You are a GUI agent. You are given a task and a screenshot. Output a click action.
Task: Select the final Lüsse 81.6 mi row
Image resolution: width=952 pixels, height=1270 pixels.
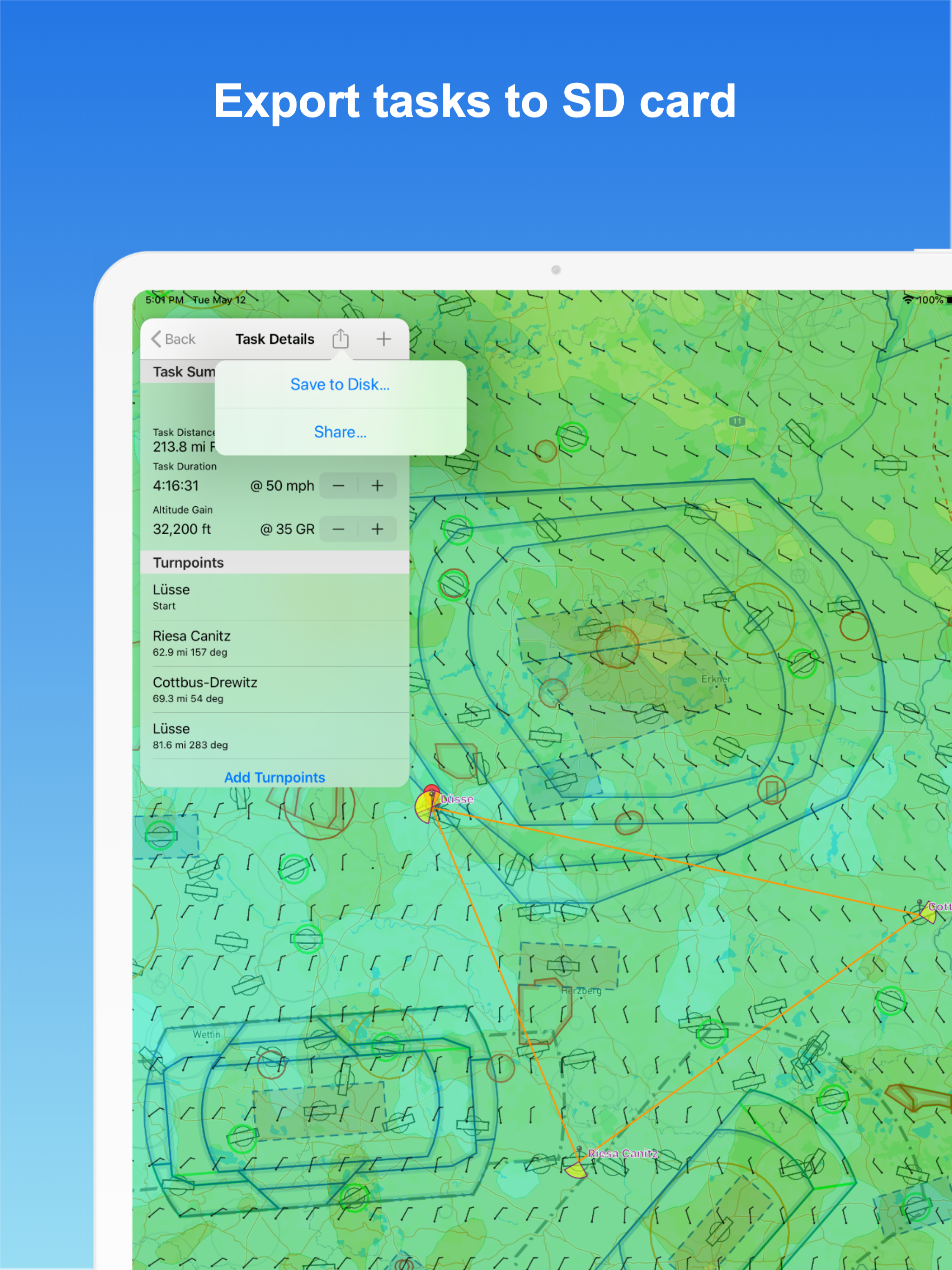(274, 736)
